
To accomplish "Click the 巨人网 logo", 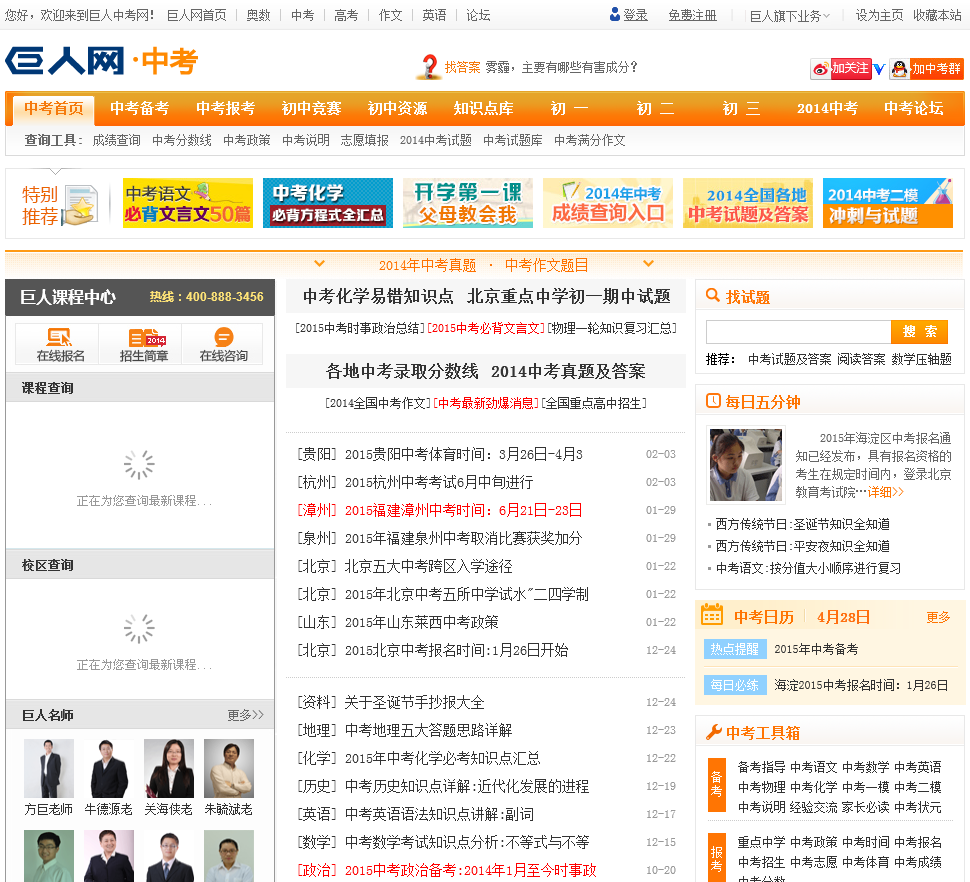I will click(65, 61).
